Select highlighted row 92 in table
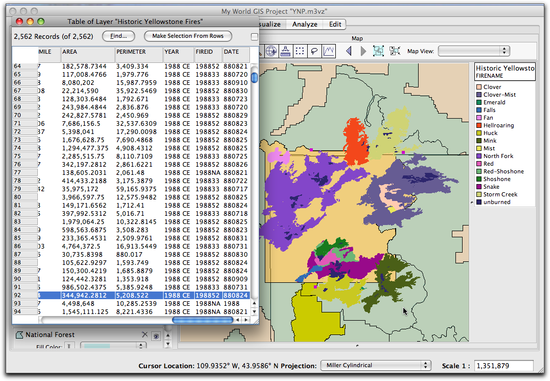550x381 pixels. pos(132,295)
